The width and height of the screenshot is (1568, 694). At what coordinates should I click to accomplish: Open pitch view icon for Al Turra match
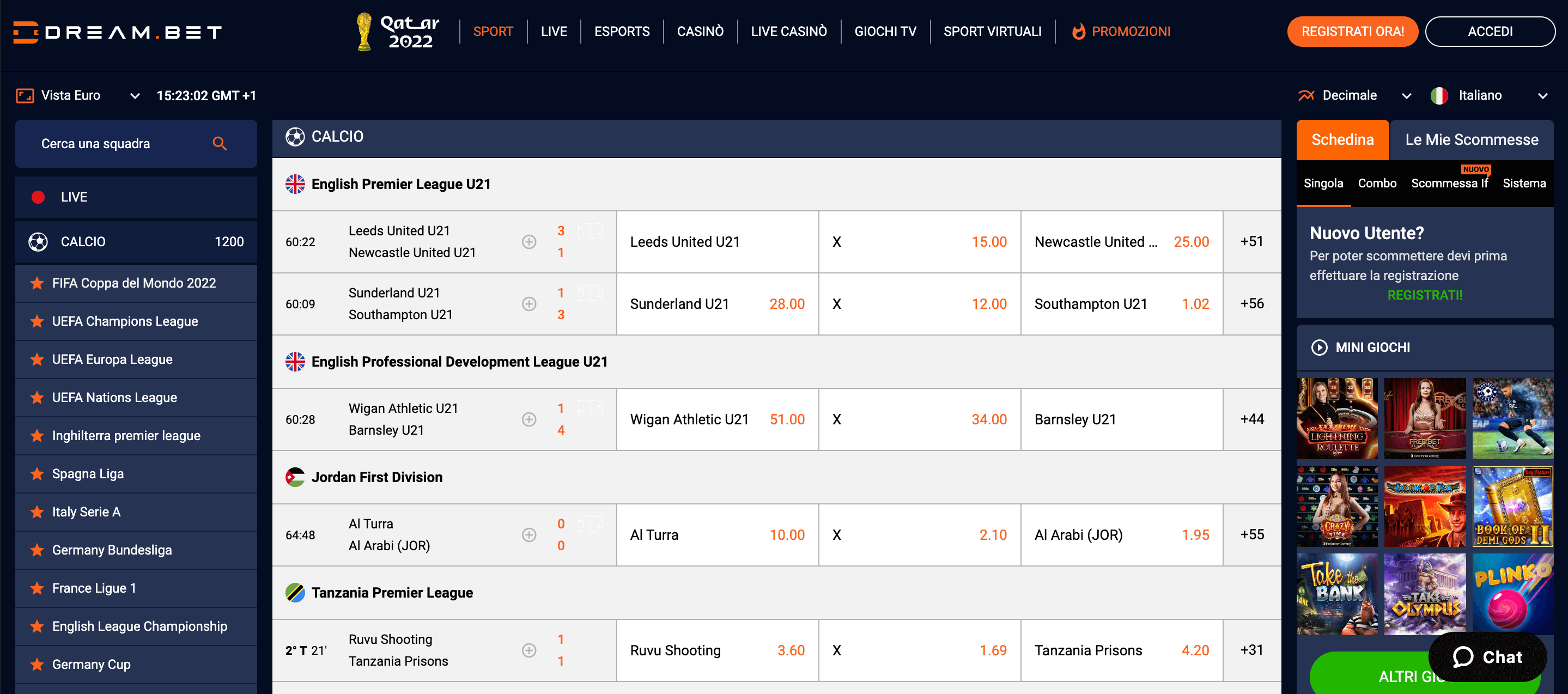click(590, 524)
